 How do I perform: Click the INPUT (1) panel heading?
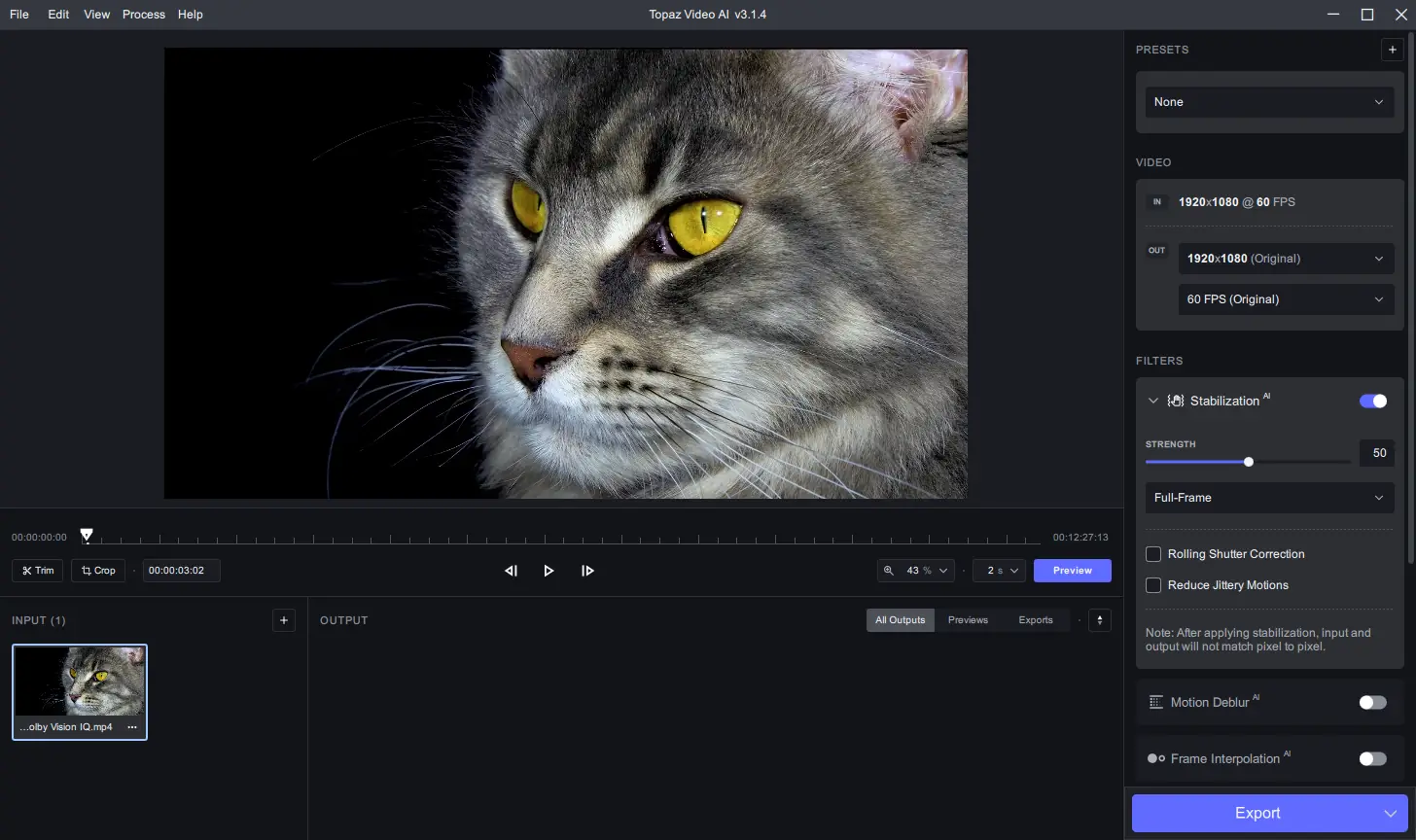pyautogui.click(x=39, y=620)
